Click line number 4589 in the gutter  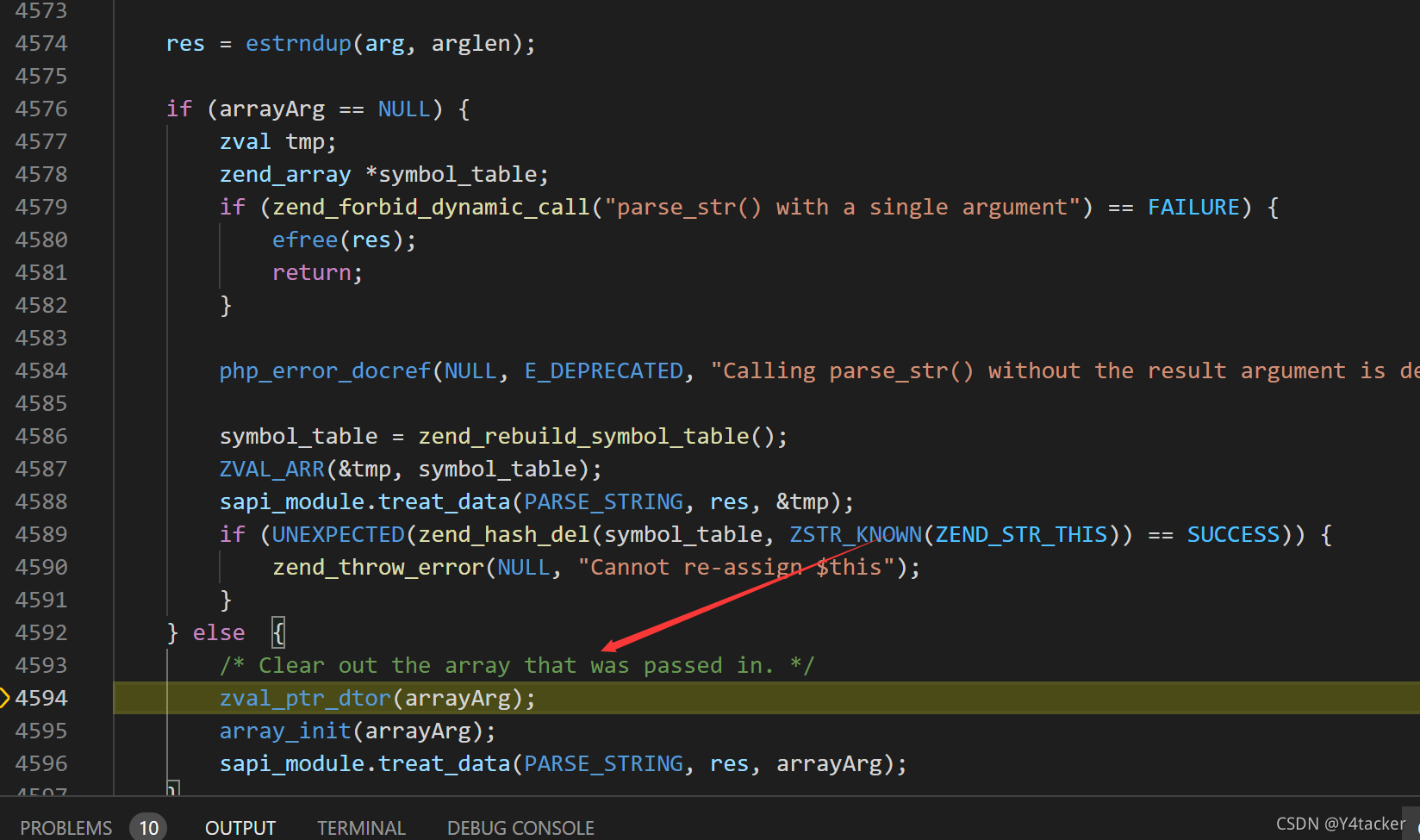41,534
